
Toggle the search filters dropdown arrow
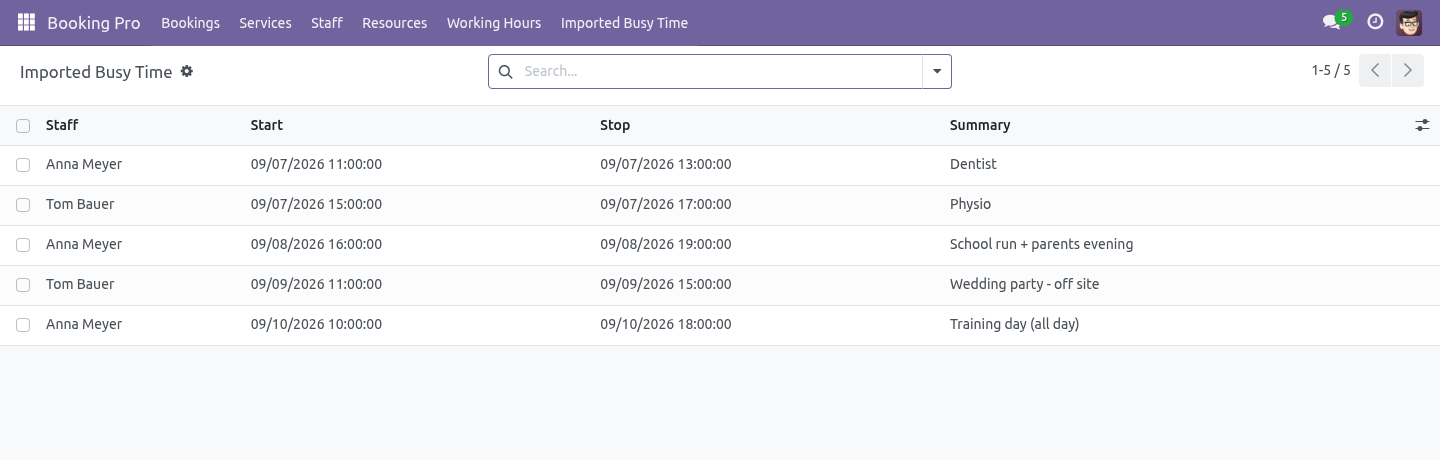937,72
